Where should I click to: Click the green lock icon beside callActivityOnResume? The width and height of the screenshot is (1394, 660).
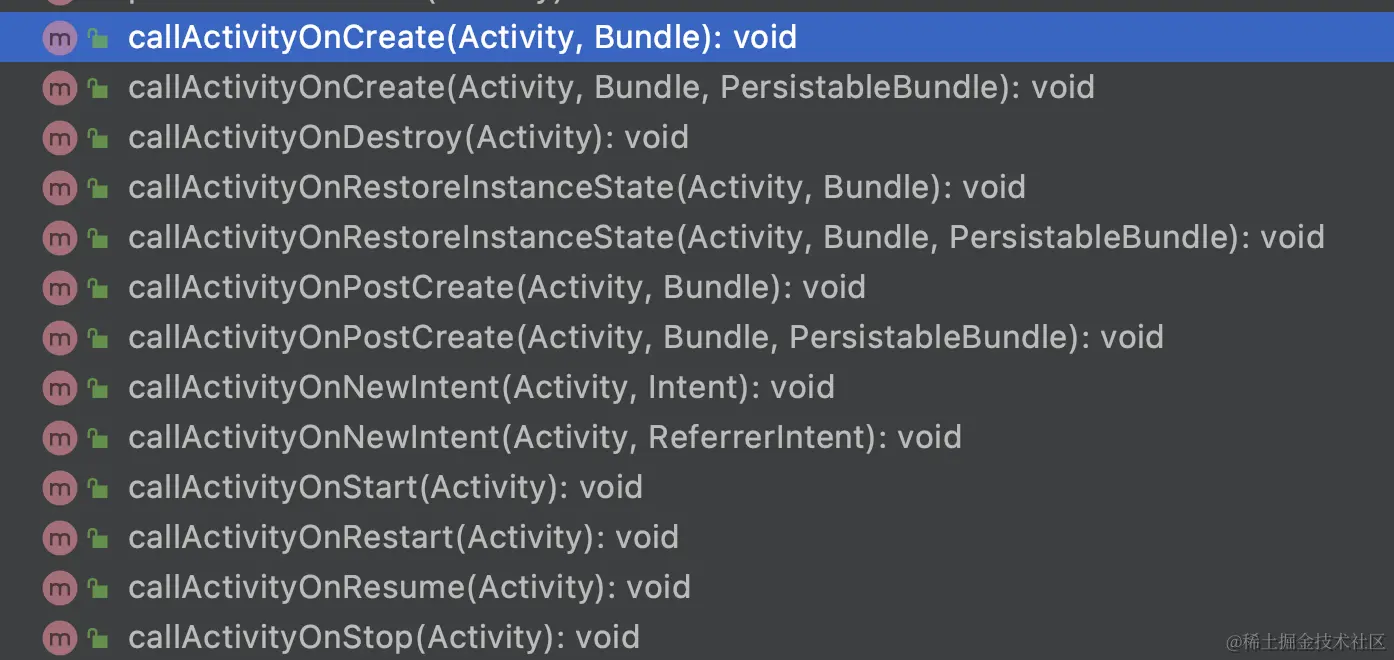(x=98, y=588)
